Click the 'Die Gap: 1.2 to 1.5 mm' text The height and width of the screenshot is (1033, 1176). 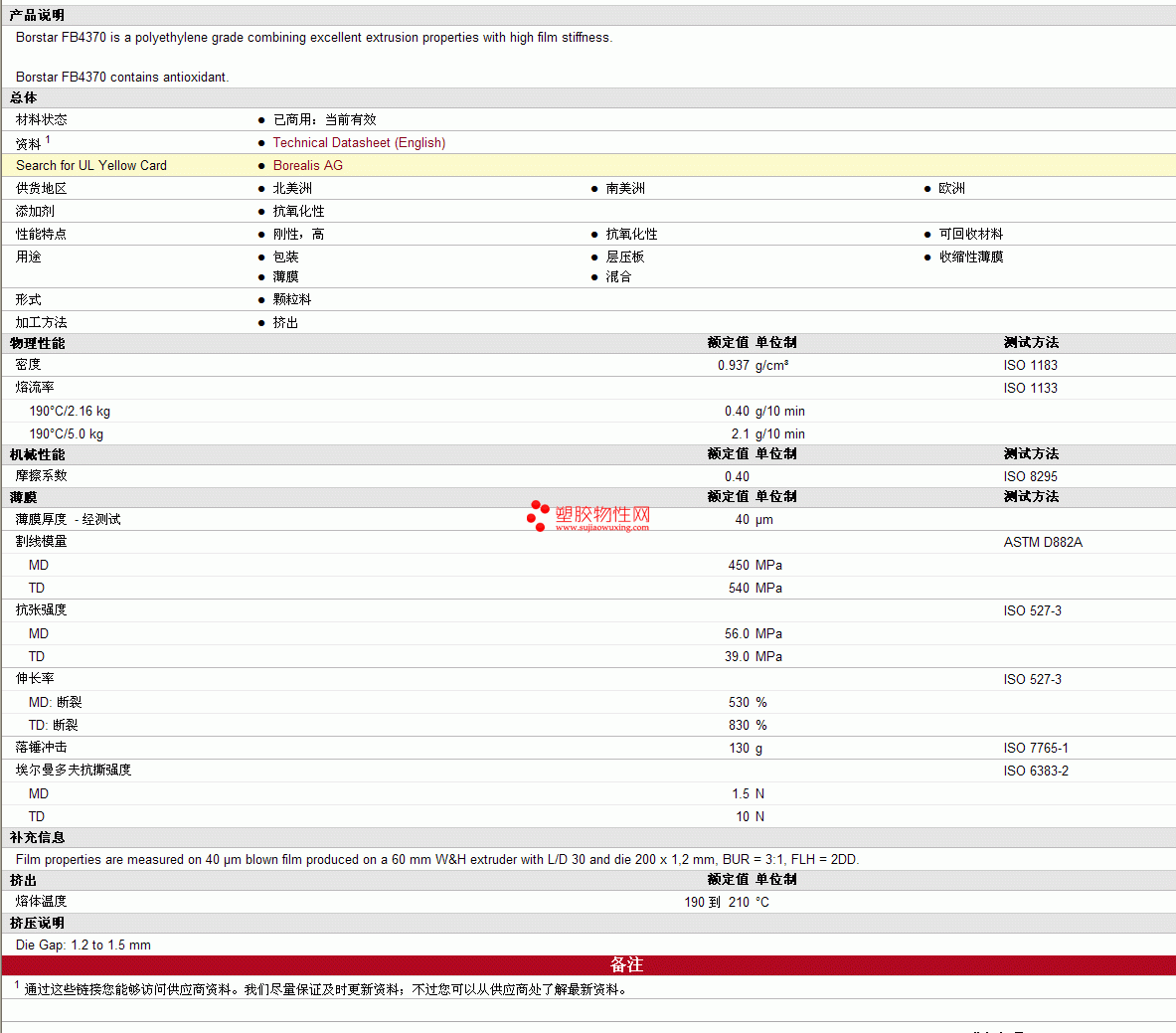point(84,946)
